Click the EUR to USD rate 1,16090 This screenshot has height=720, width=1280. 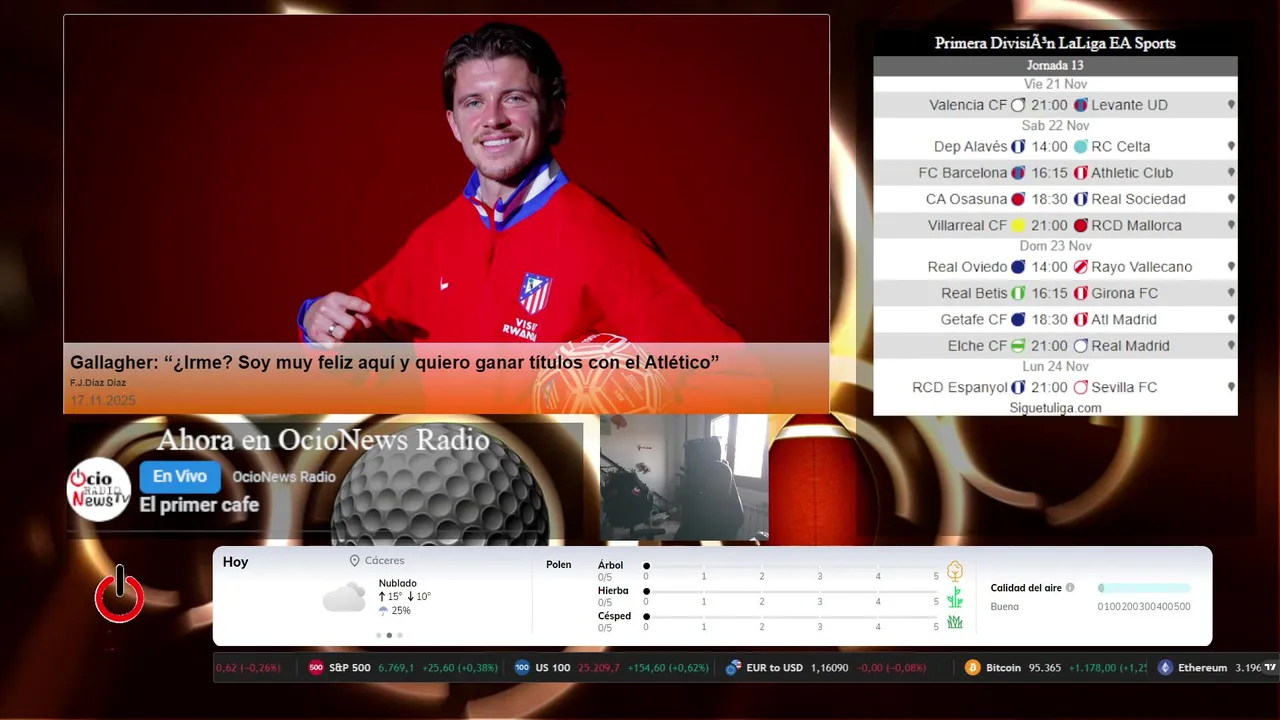click(829, 668)
